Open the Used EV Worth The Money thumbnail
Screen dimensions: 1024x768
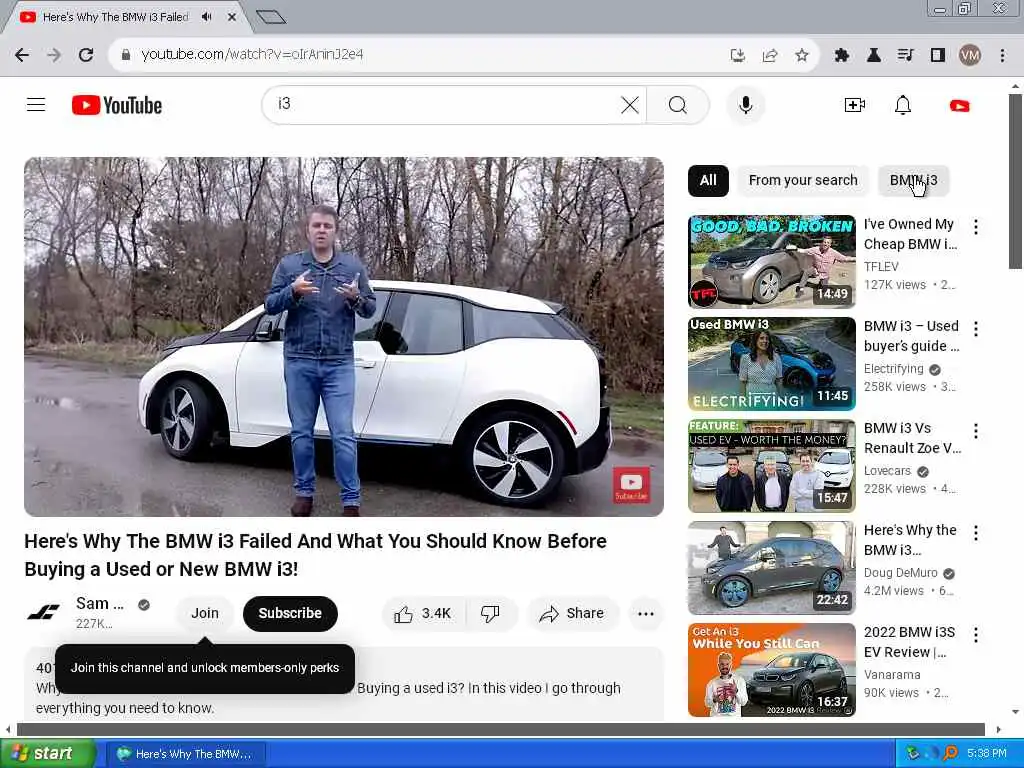771,466
